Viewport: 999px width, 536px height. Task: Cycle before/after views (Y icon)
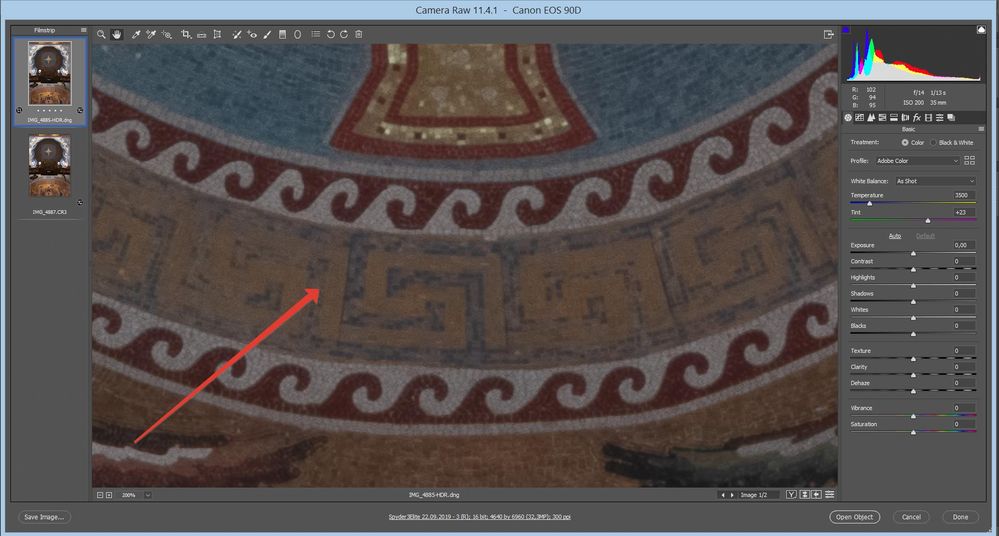click(x=791, y=495)
